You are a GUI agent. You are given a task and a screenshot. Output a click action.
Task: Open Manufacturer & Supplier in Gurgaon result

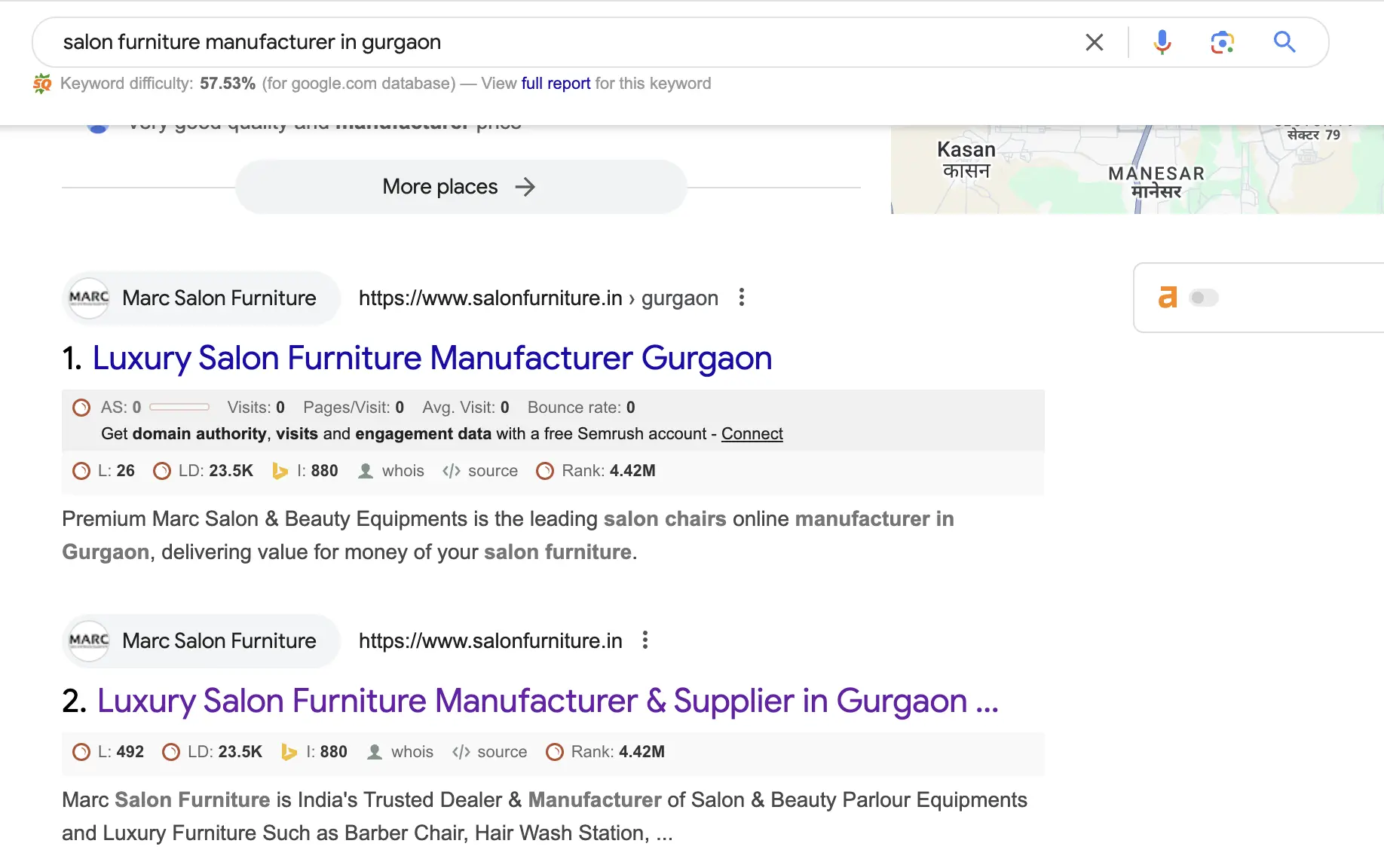(547, 701)
